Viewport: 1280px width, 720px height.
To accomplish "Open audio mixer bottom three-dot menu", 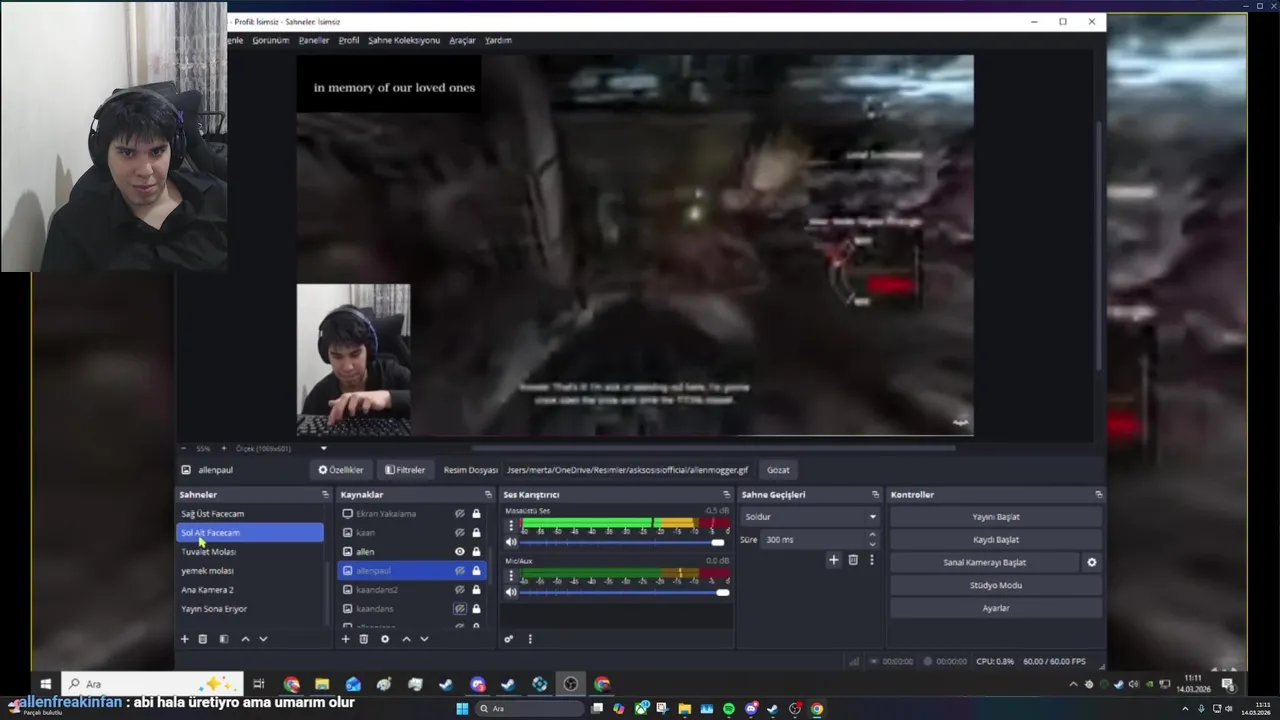I will point(530,639).
